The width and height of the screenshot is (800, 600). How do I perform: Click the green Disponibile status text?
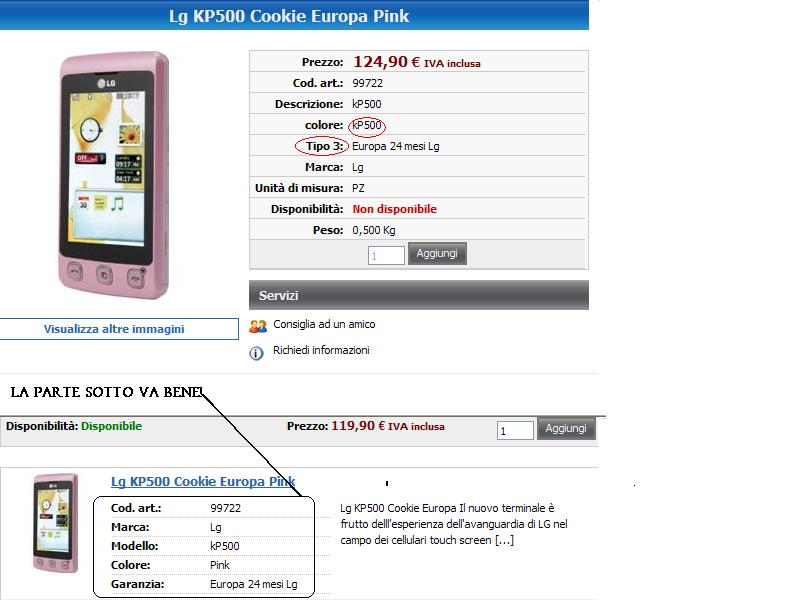(111, 426)
